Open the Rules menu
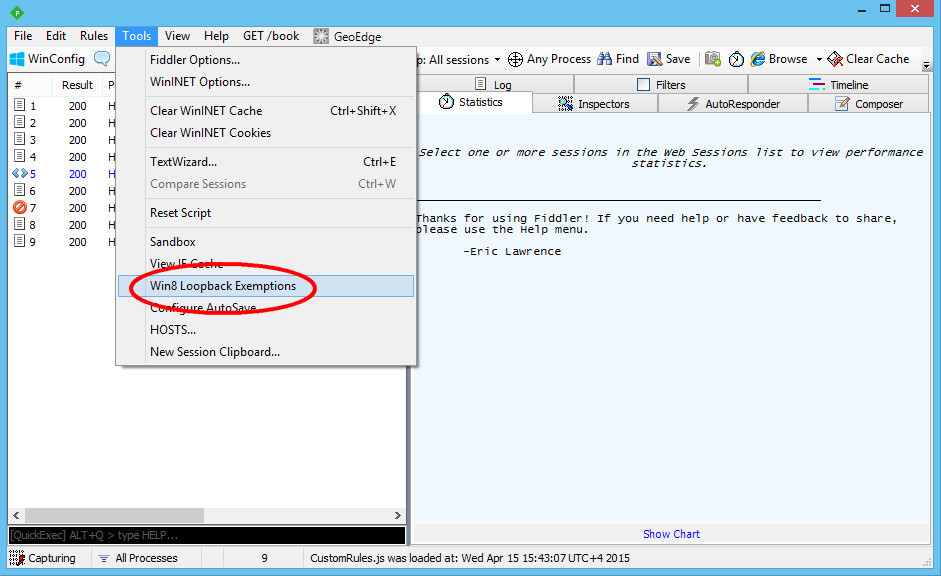 point(94,36)
